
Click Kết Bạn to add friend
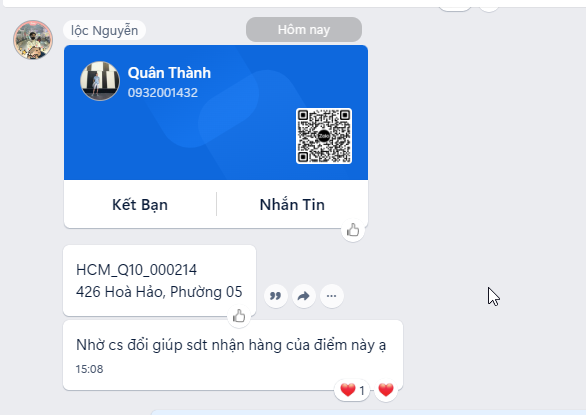tap(140, 205)
